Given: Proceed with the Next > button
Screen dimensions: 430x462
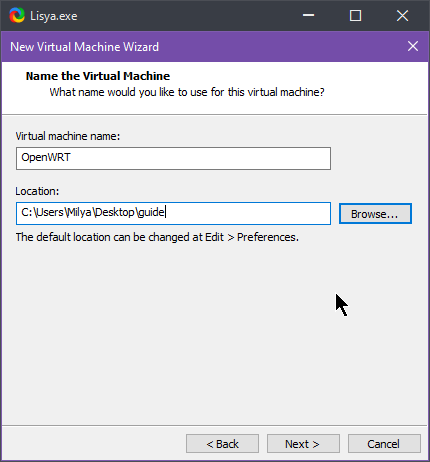Looking at the screenshot, I should click(303, 444).
